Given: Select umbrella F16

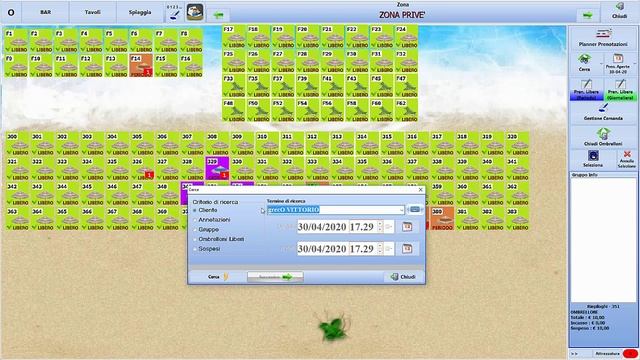Looking at the screenshot, I should pos(191,65).
